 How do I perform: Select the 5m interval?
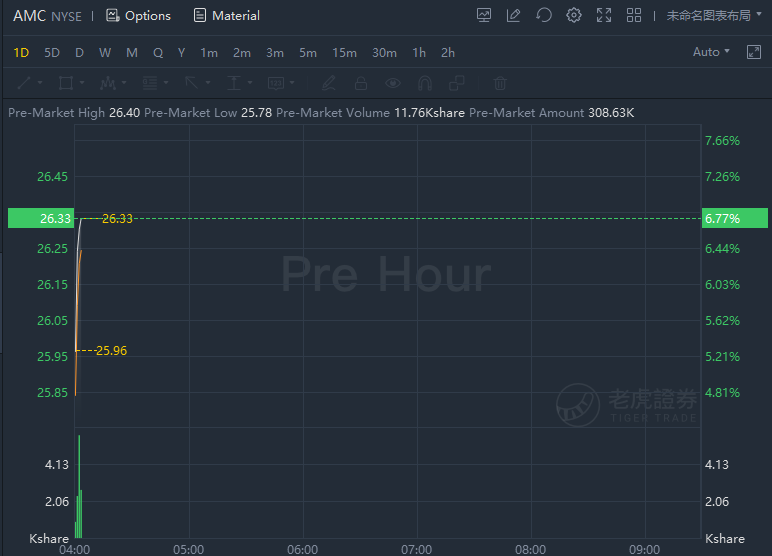coord(308,53)
